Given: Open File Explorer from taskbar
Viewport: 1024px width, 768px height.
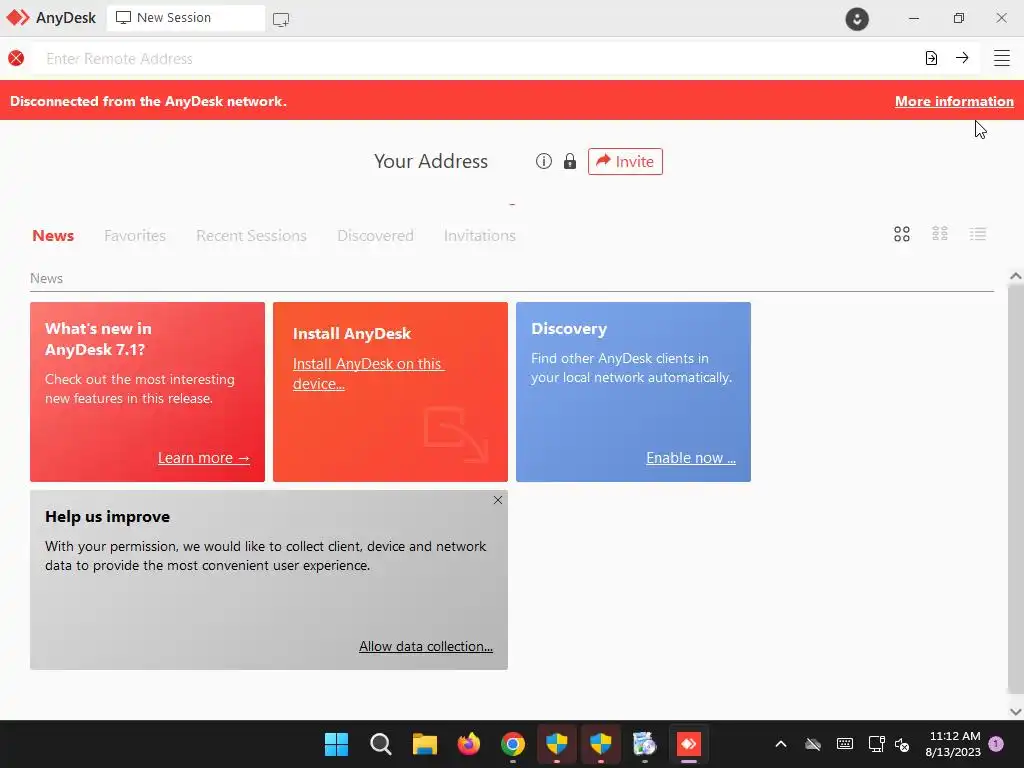Looking at the screenshot, I should point(424,744).
